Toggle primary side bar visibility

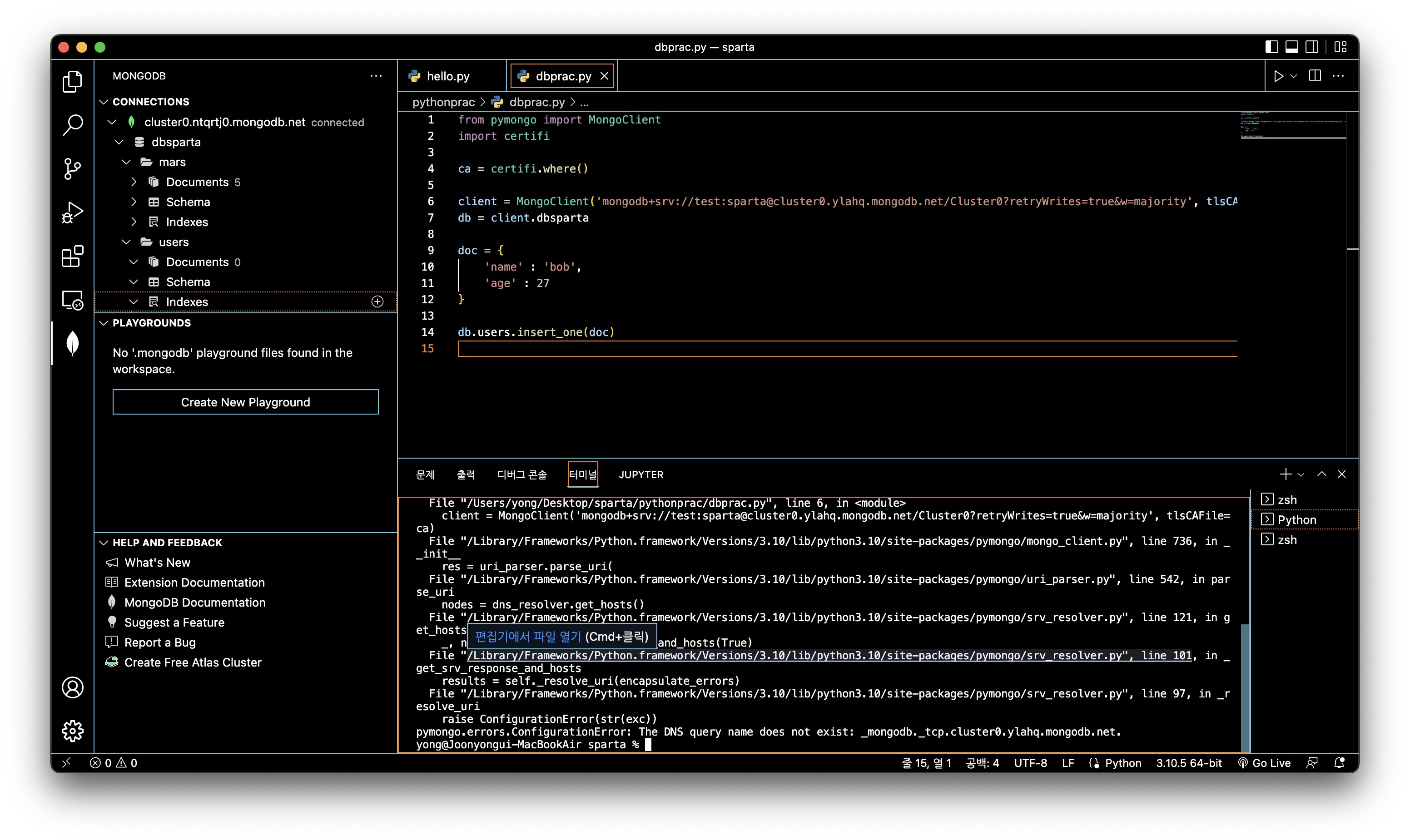[x=1271, y=47]
